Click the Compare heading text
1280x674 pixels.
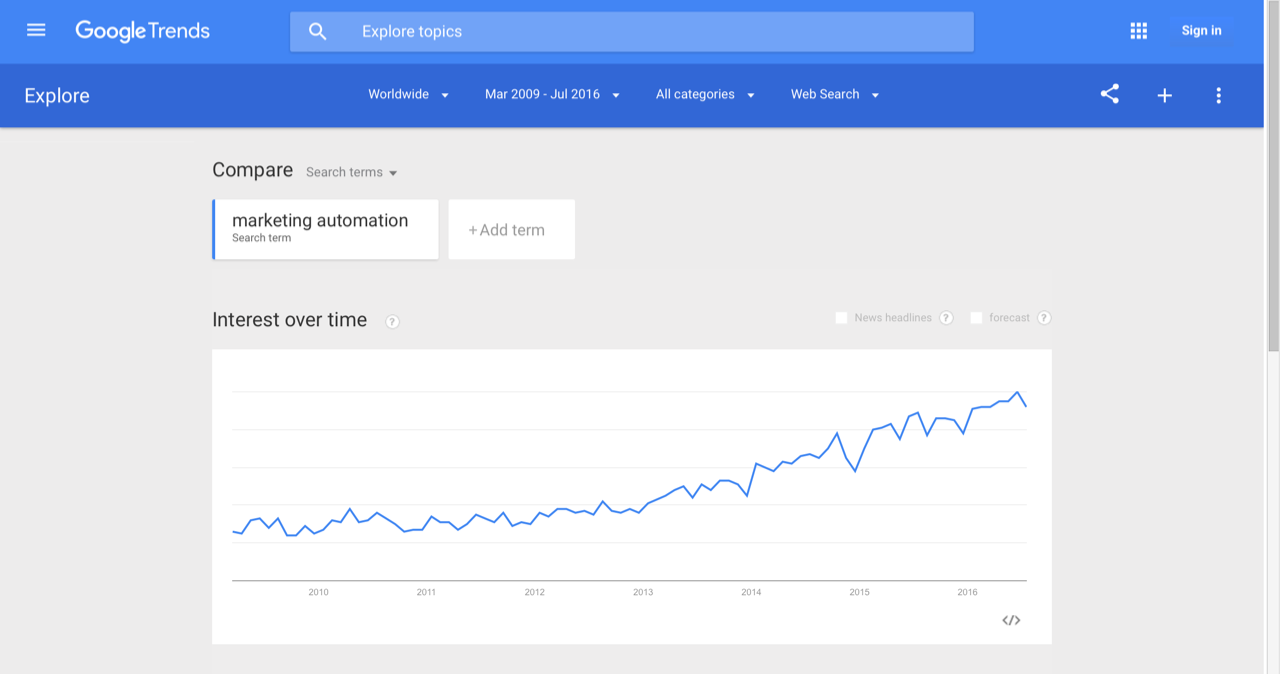coord(253,170)
